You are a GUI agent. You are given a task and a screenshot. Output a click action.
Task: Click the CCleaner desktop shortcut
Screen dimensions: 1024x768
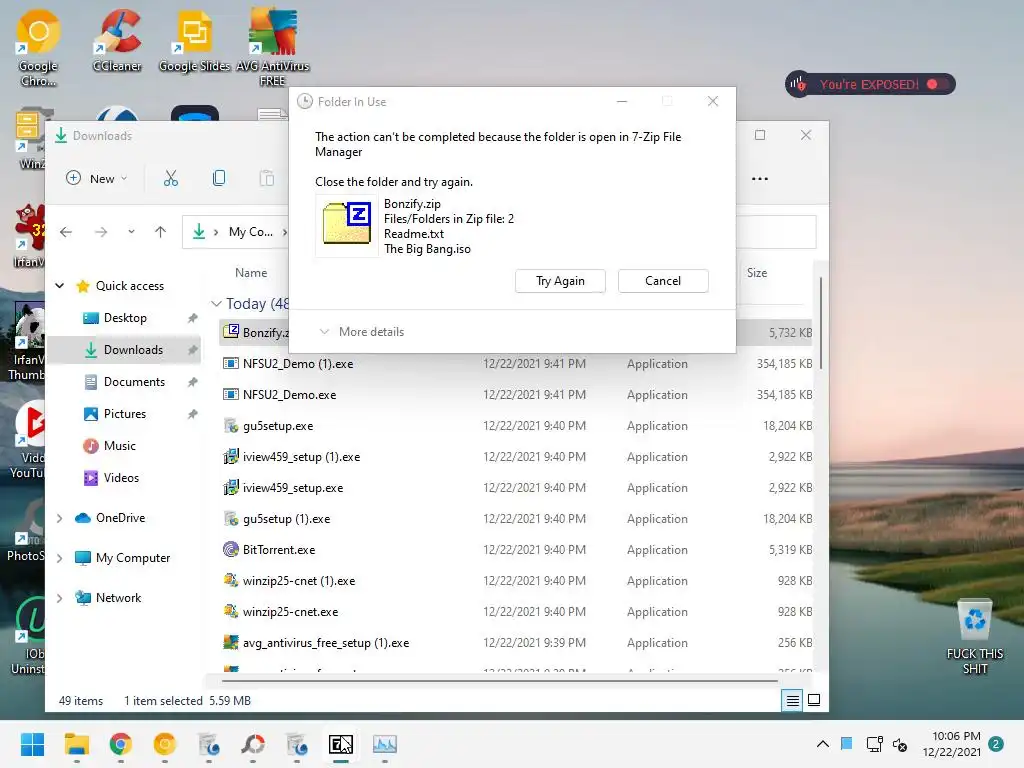tap(118, 40)
